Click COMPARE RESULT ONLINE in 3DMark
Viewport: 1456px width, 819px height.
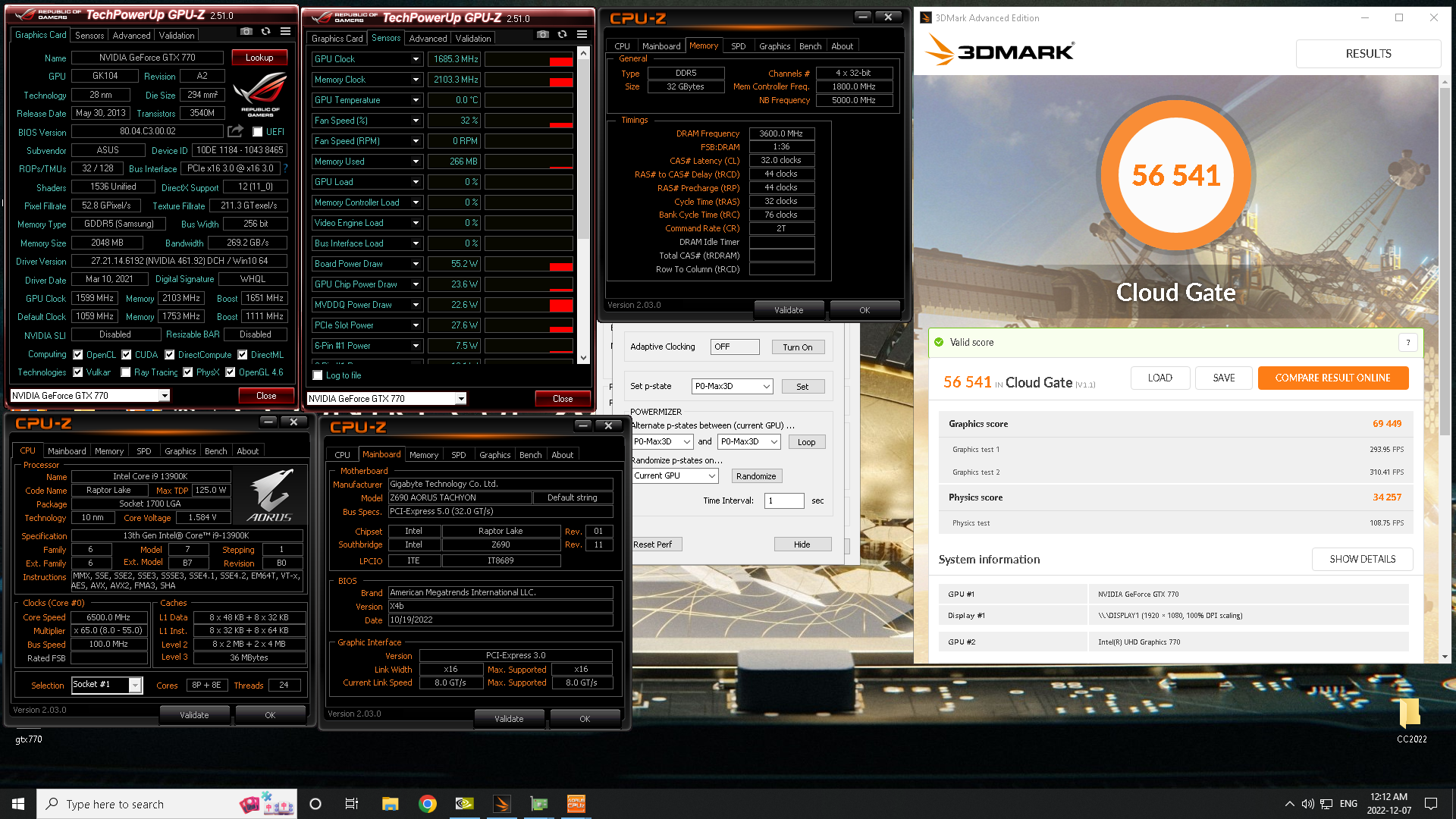coord(1332,378)
